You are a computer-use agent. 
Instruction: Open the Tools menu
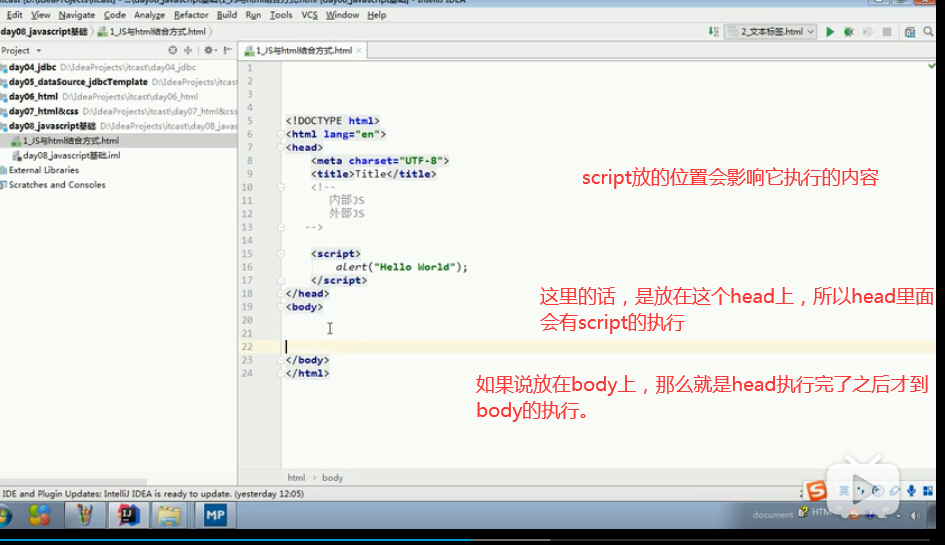281,15
